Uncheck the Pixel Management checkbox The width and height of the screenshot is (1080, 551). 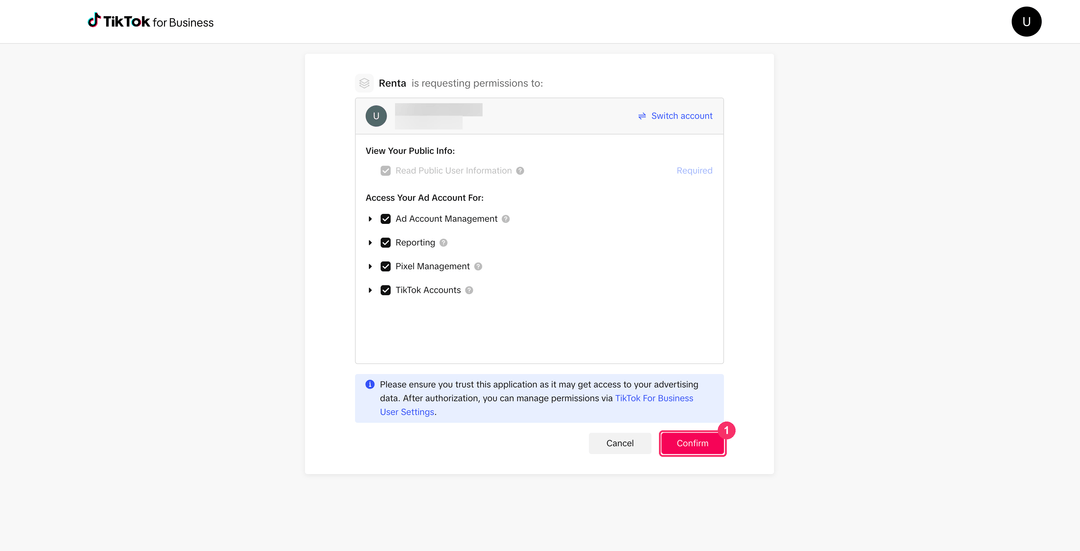click(386, 267)
